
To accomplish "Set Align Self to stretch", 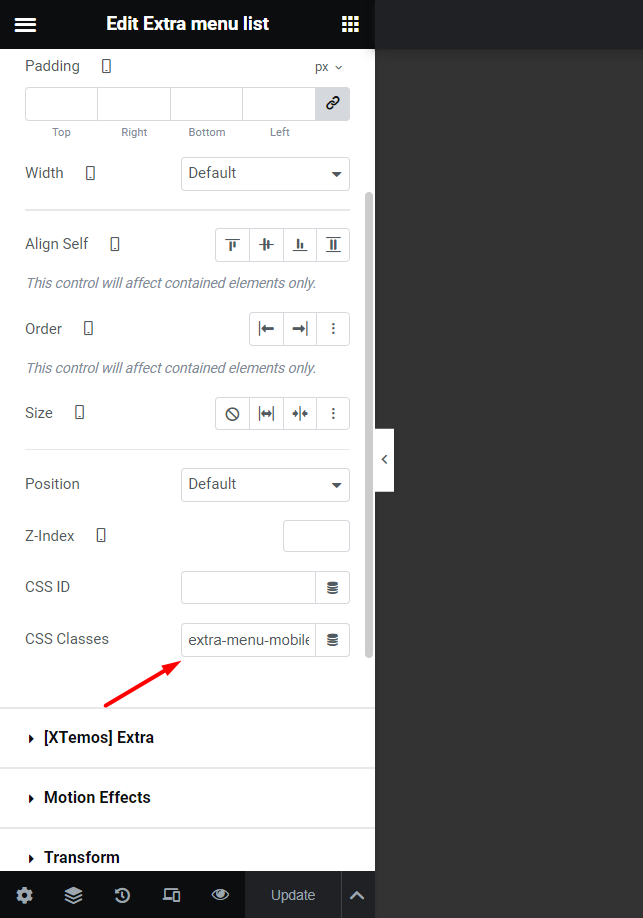I will [x=333, y=245].
